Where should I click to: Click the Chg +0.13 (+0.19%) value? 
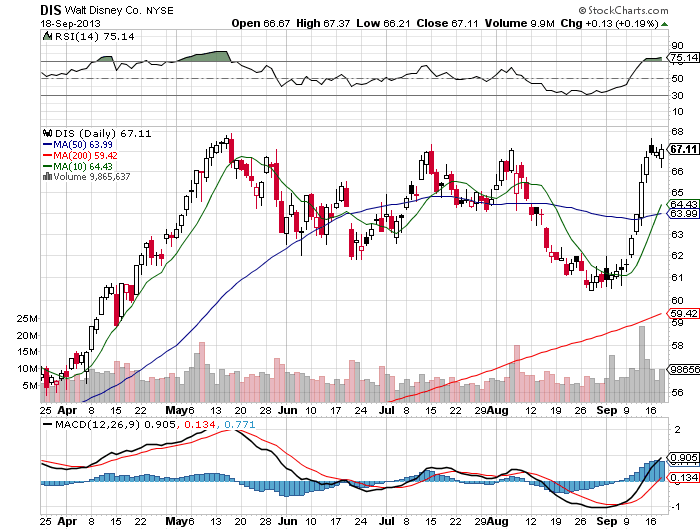[x=609, y=23]
